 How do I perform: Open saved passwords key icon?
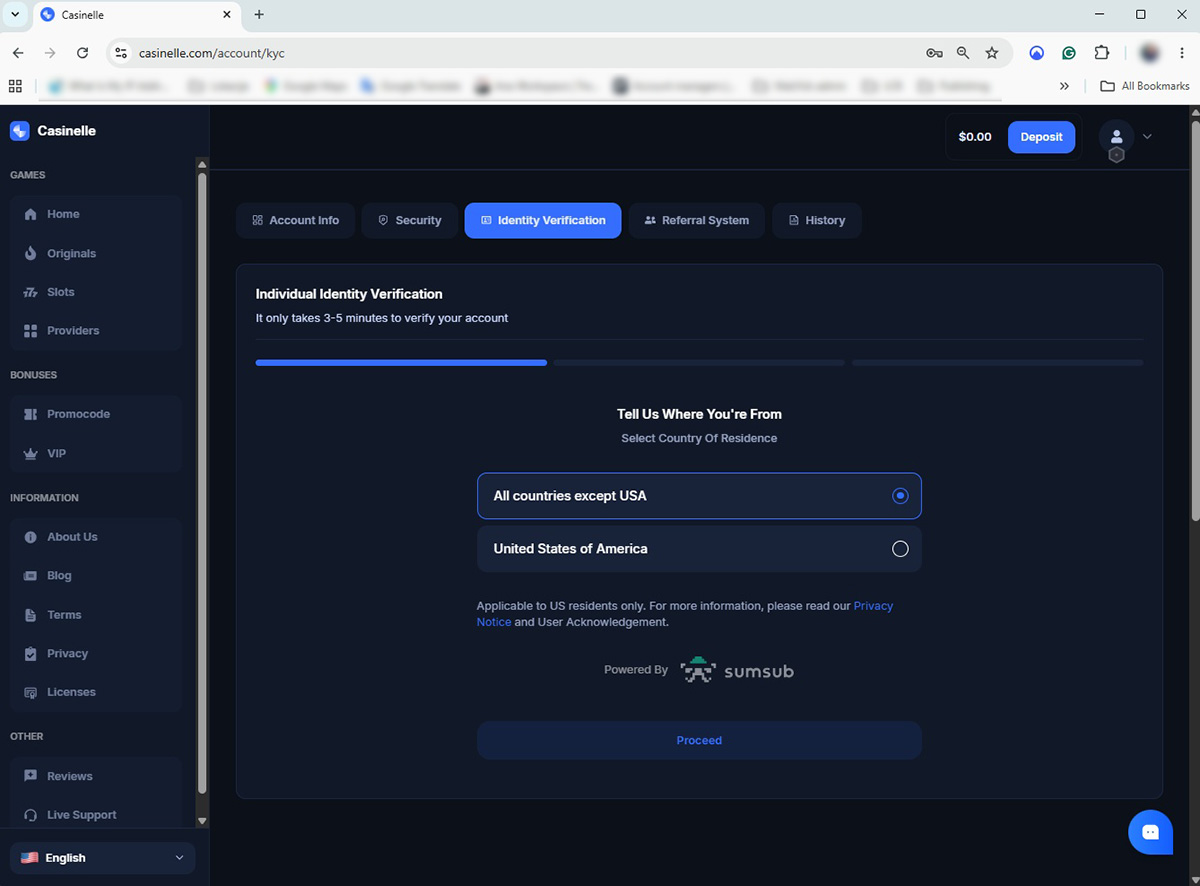pos(934,53)
